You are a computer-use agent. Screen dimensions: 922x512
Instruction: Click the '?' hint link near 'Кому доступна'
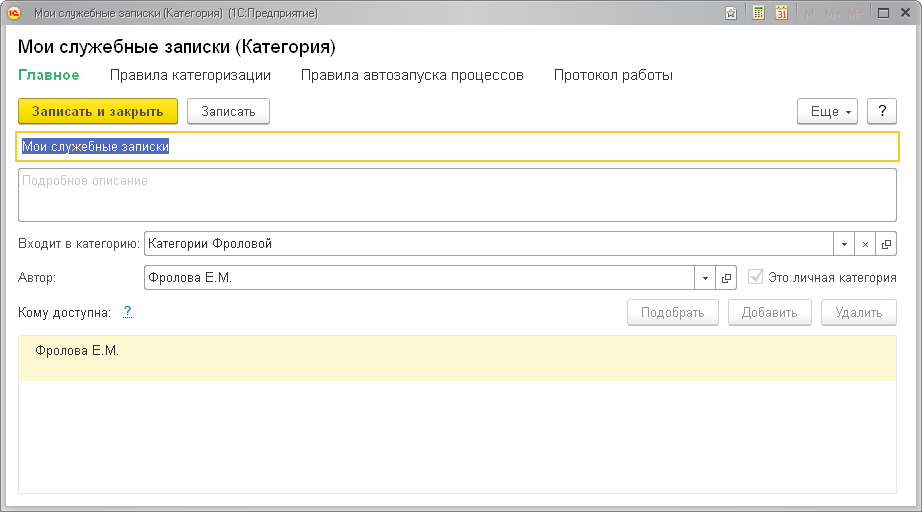pyautogui.click(x=127, y=312)
